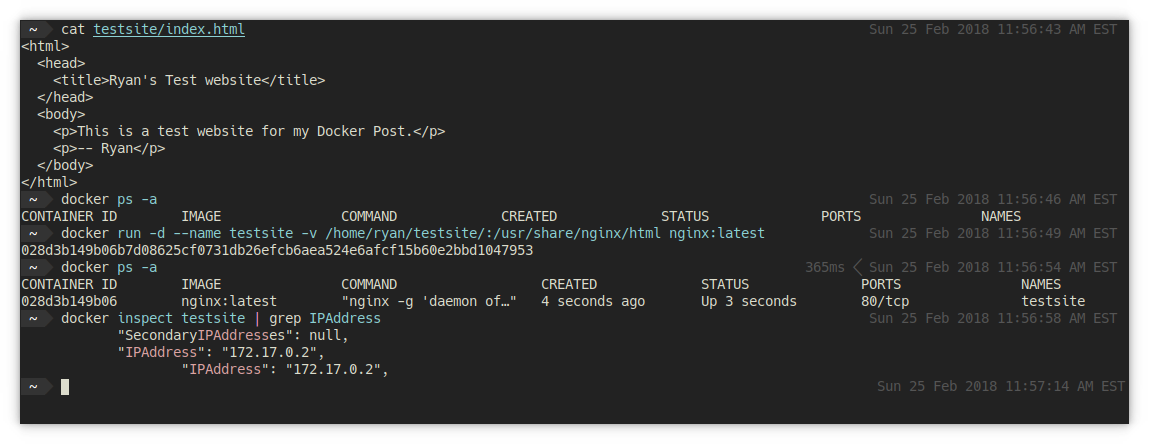This screenshot has width=1149, height=444.
Task: Click the tilde prompt segment on the bottom line
Action: coord(34,386)
